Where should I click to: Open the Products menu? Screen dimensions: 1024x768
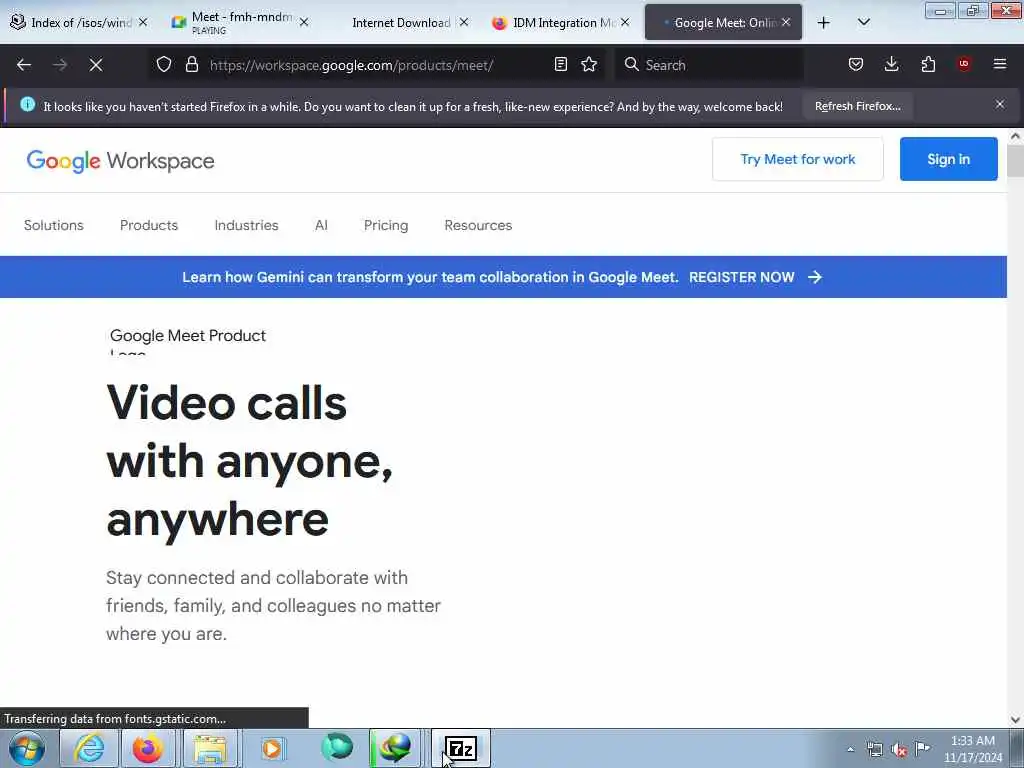[x=149, y=225]
